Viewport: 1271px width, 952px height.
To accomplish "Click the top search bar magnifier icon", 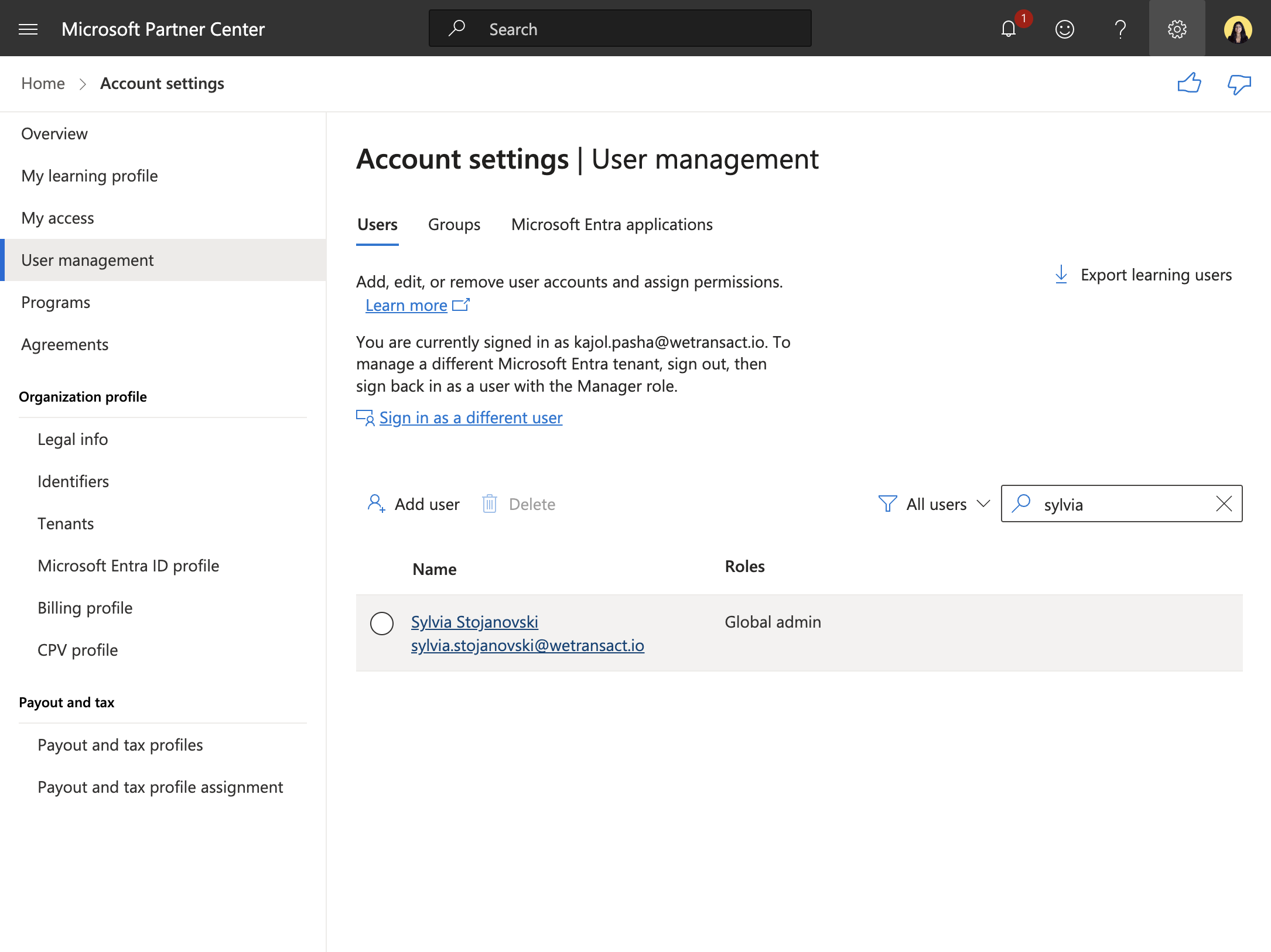I will pos(456,28).
